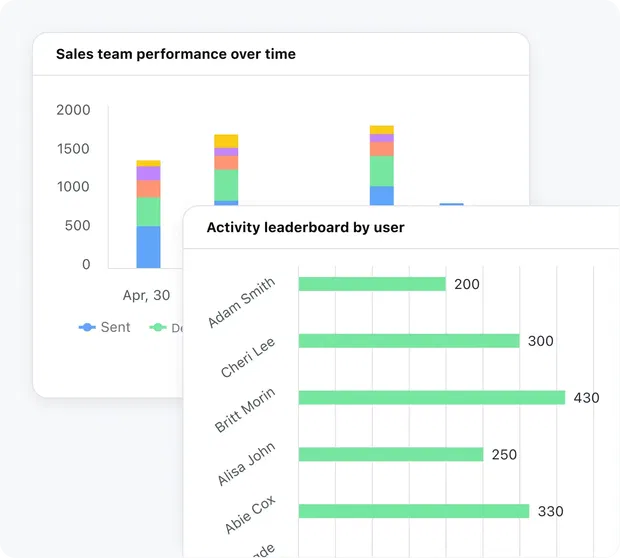This screenshot has width=620, height=558.
Task: Click the 'Britt Morin' name label
Action: (x=244, y=410)
